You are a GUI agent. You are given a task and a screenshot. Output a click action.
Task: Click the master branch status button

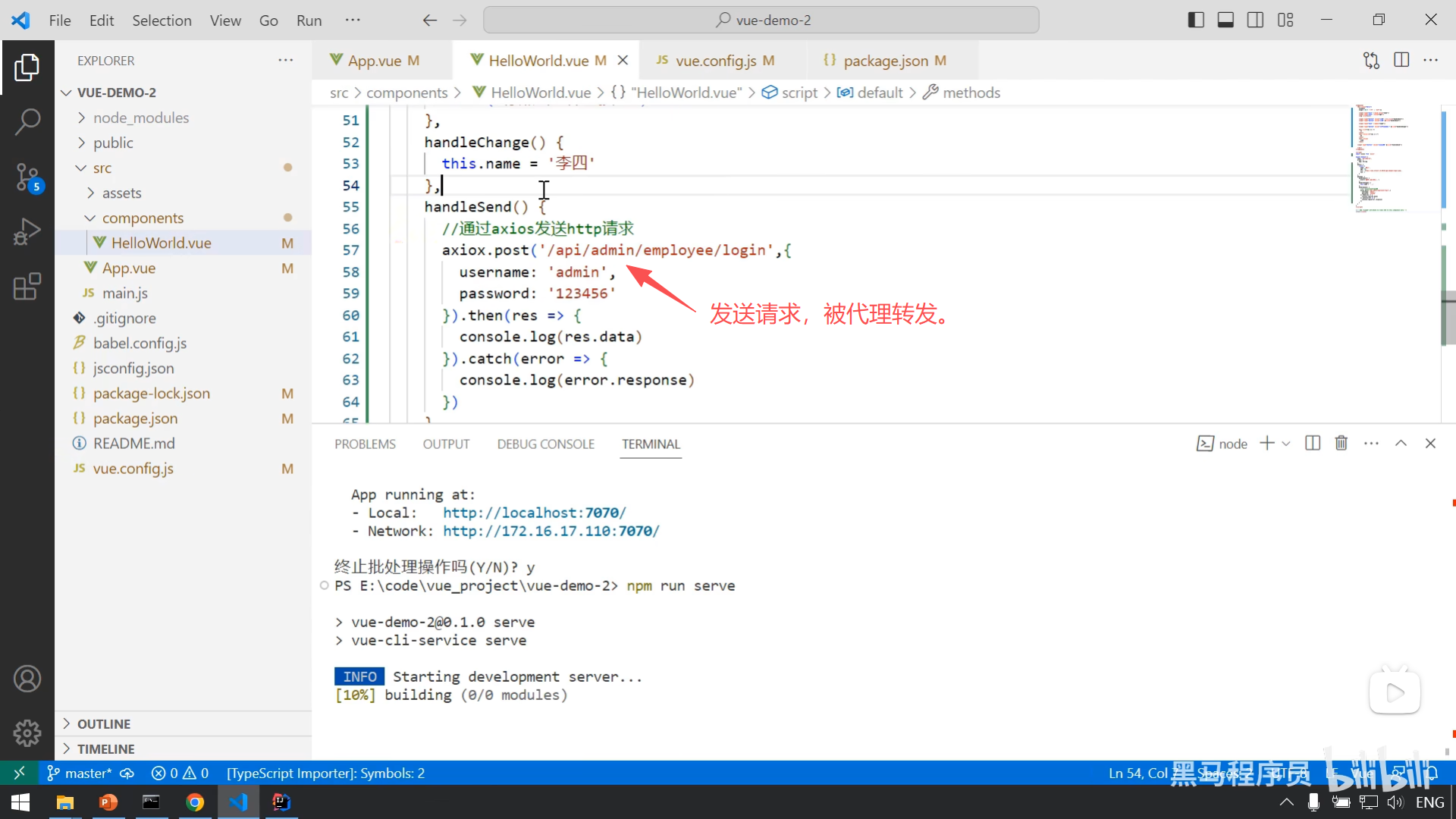(80, 773)
